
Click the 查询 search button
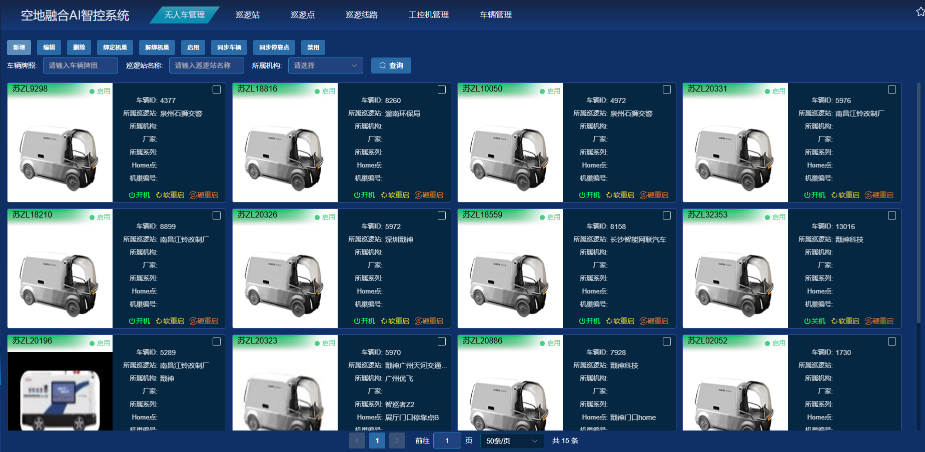391,65
